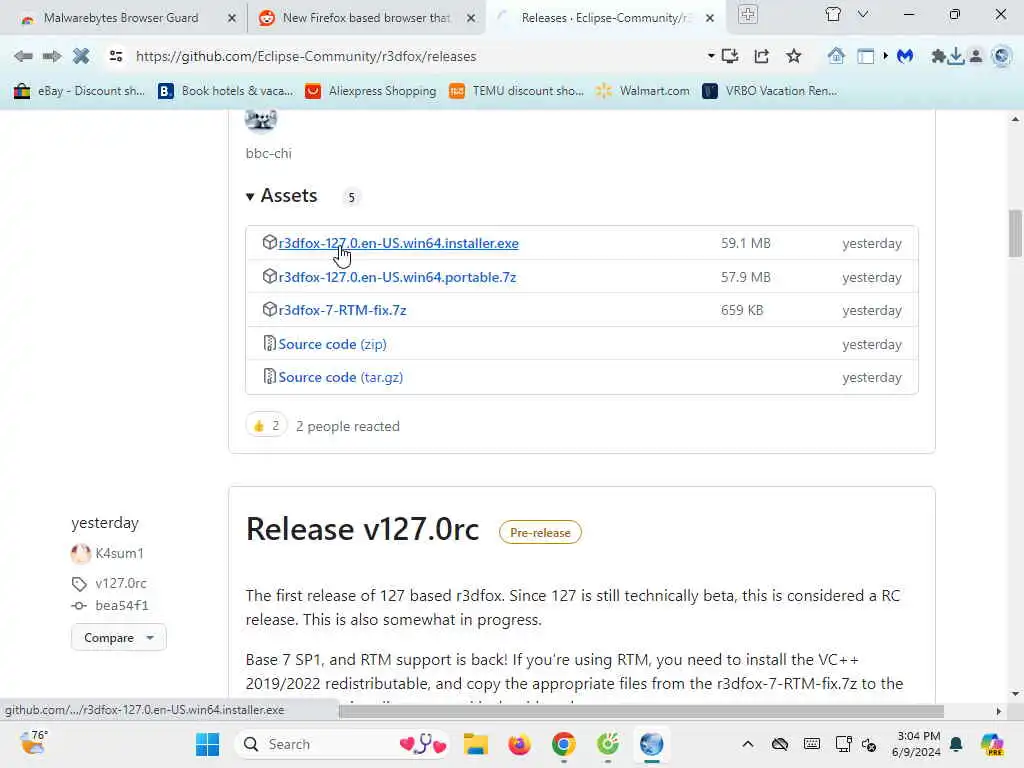Go to the home page icon

(836, 56)
